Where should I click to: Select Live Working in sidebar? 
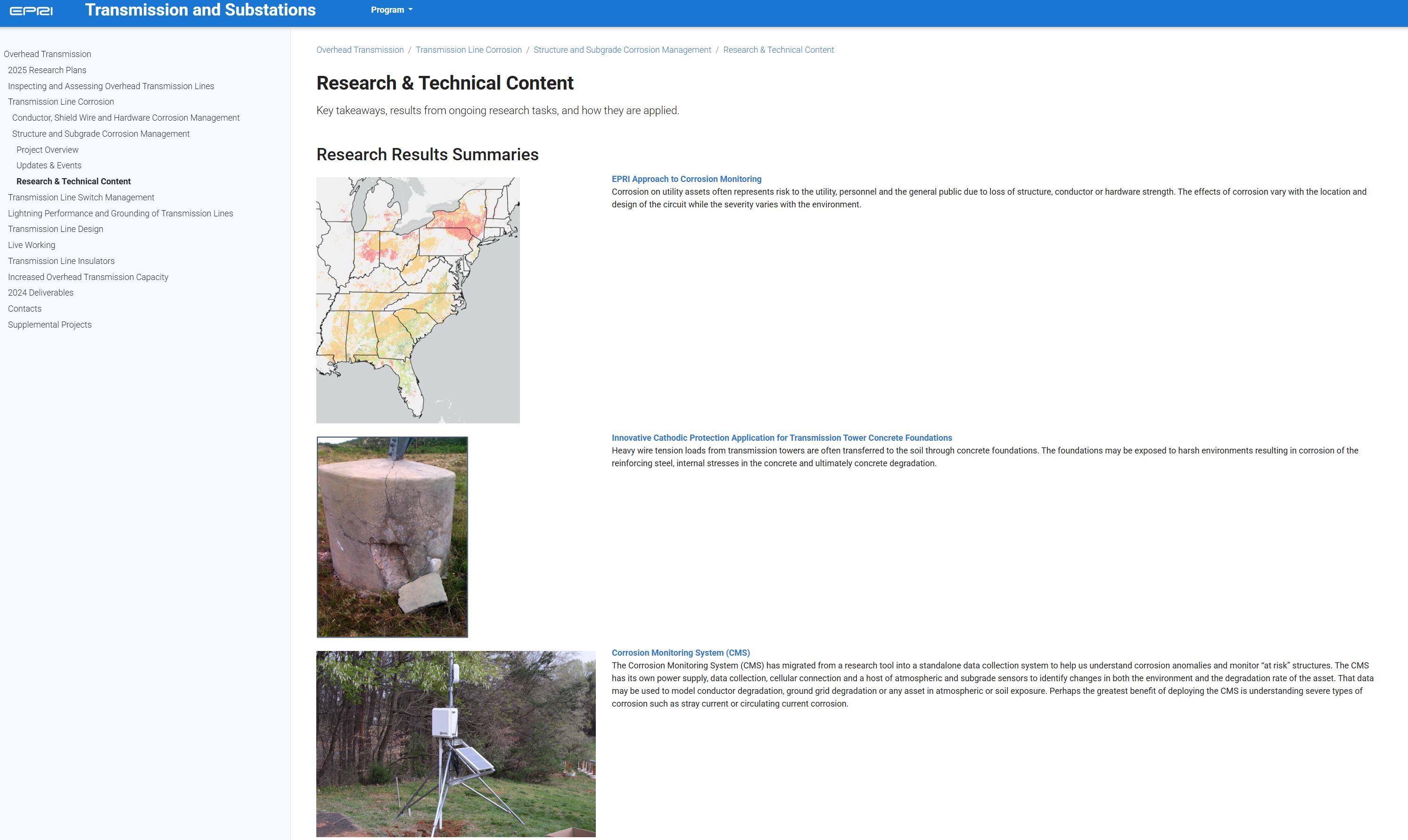click(x=32, y=245)
